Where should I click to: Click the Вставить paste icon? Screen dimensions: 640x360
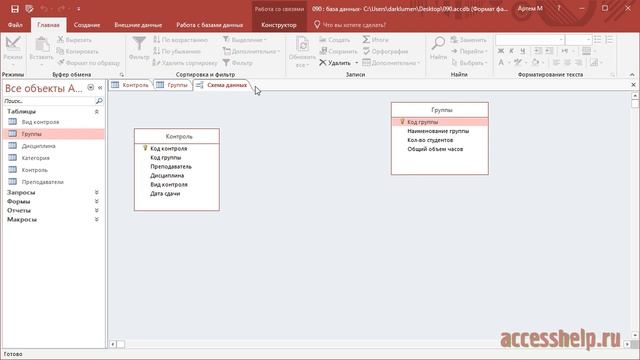click(x=42, y=45)
